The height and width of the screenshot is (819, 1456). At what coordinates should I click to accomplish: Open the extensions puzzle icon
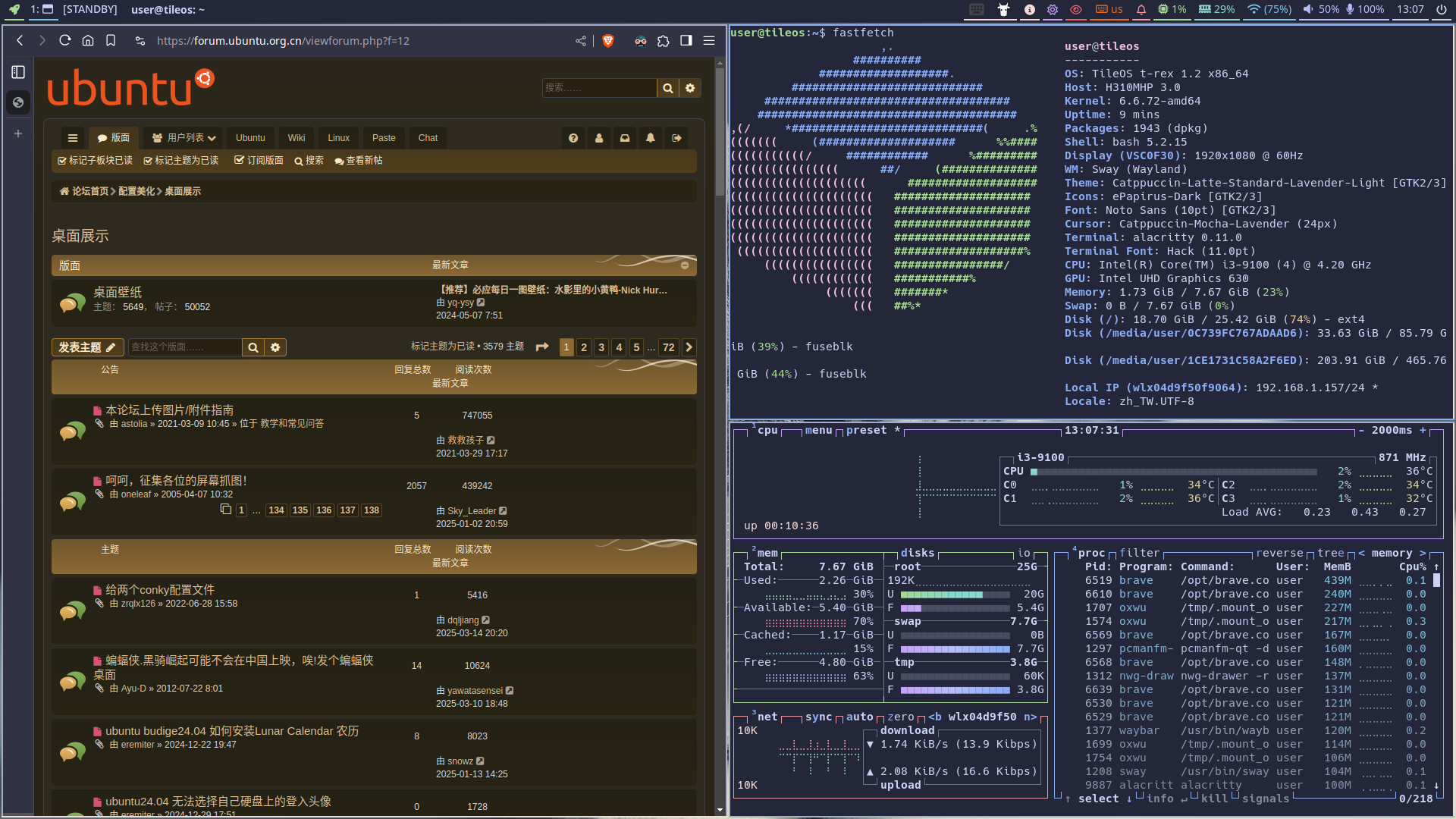[664, 41]
